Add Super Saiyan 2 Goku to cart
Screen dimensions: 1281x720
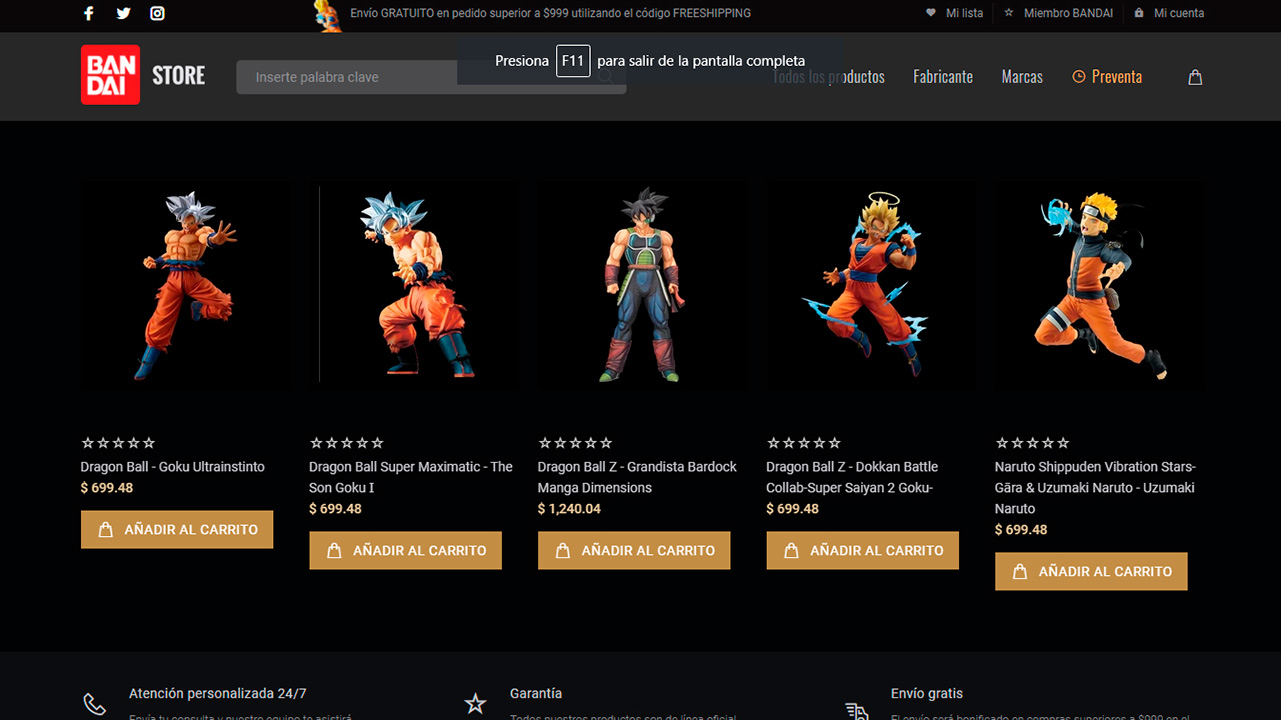click(862, 550)
